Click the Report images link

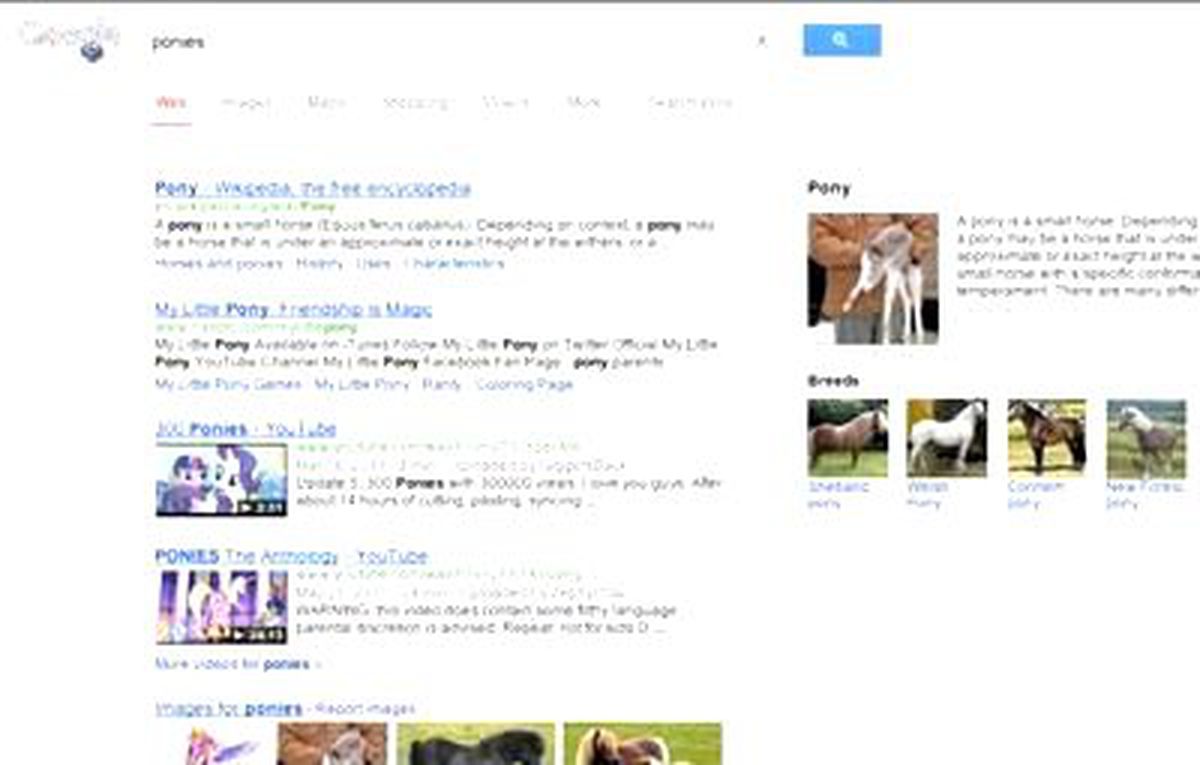(x=365, y=709)
